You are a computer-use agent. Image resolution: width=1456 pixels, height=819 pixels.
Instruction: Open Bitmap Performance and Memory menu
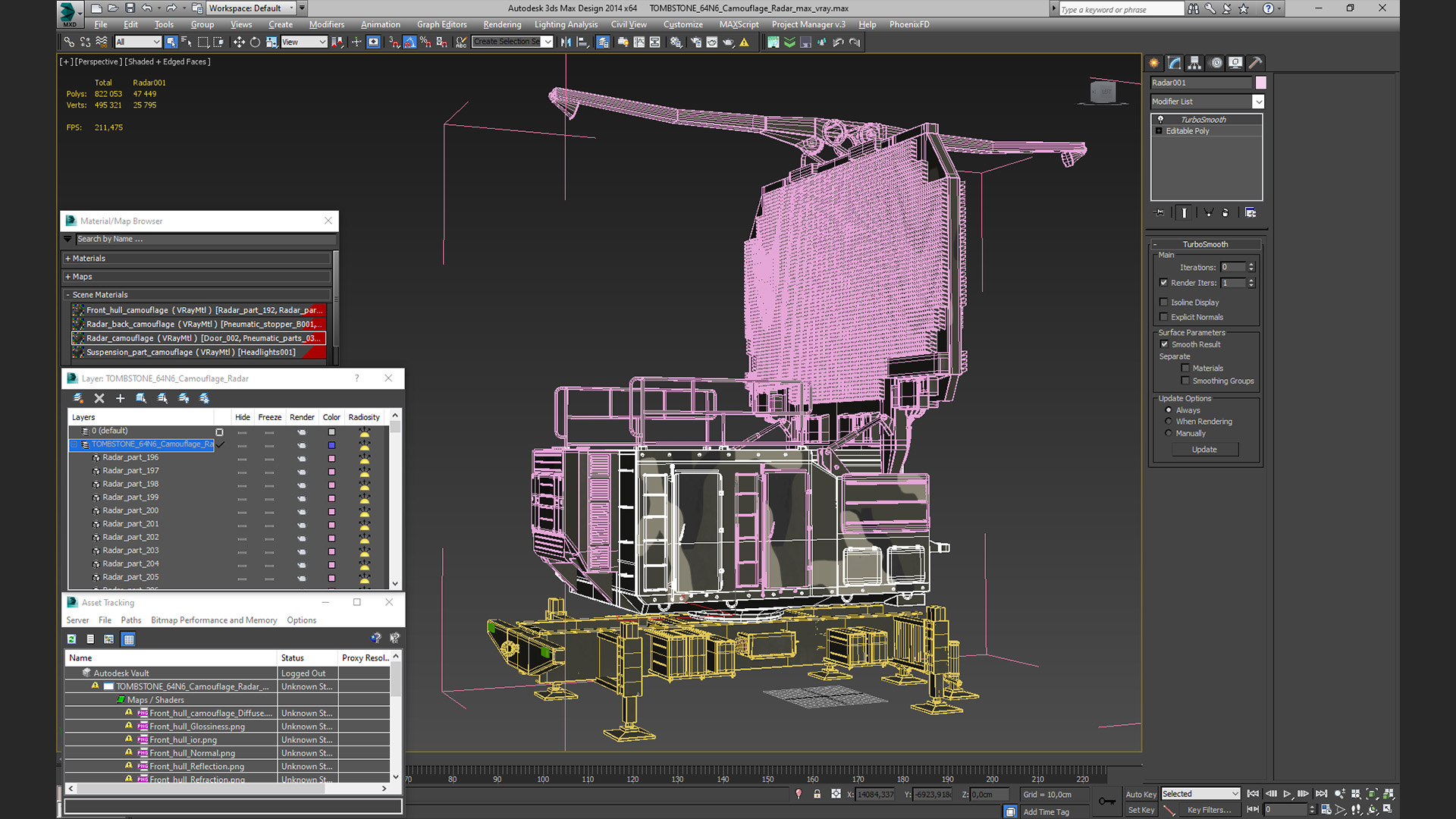coord(214,620)
